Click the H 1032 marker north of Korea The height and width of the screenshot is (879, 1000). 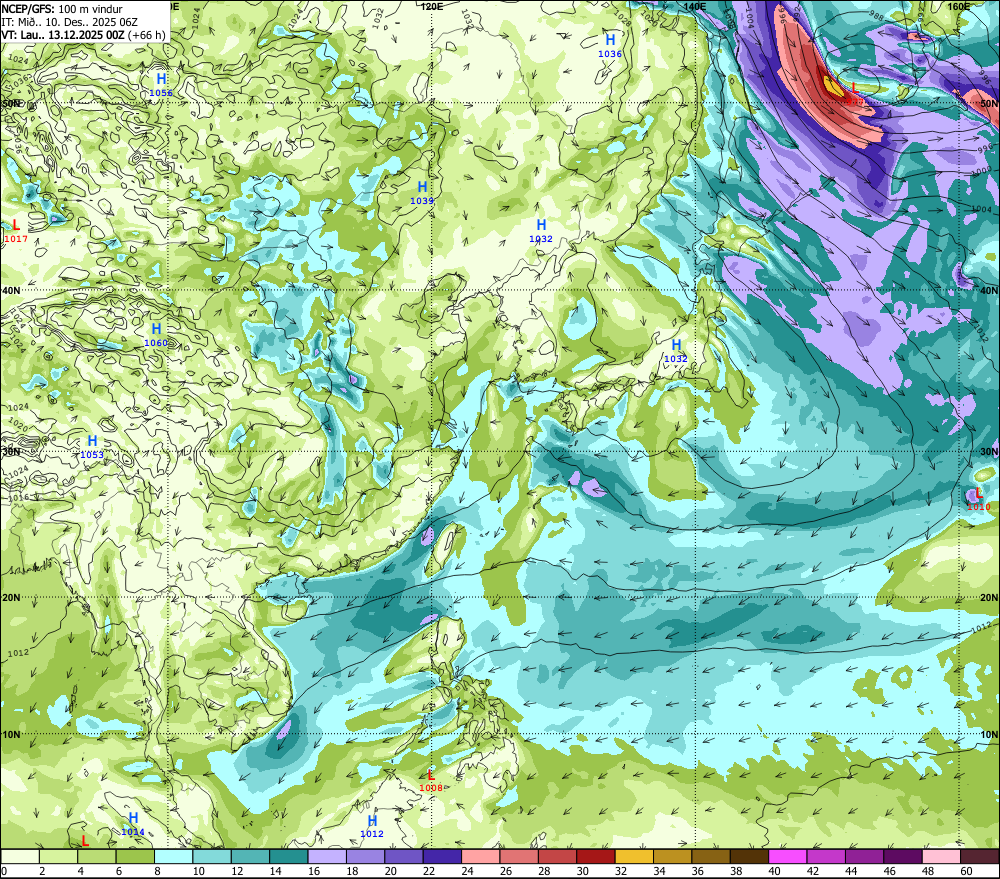tap(541, 231)
